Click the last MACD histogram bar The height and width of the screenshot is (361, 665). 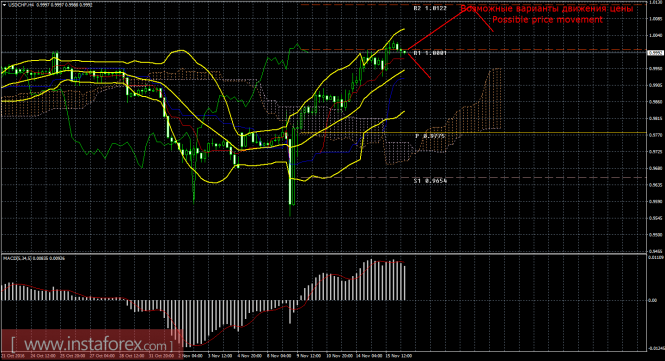(405, 283)
